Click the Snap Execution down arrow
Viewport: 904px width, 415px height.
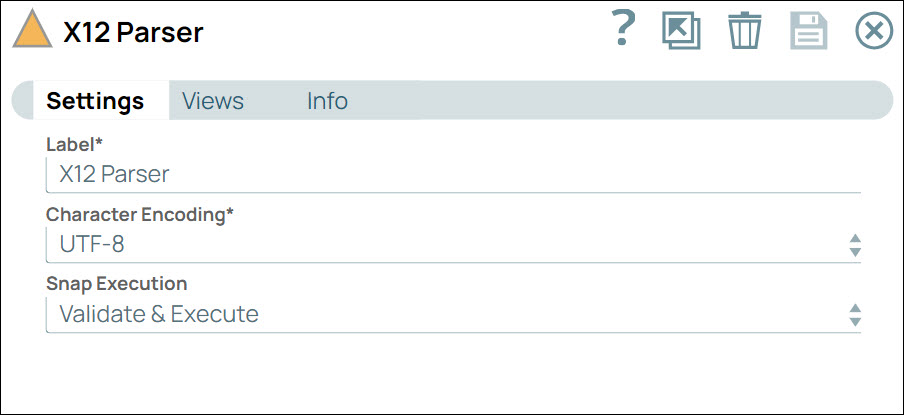[x=855, y=322]
